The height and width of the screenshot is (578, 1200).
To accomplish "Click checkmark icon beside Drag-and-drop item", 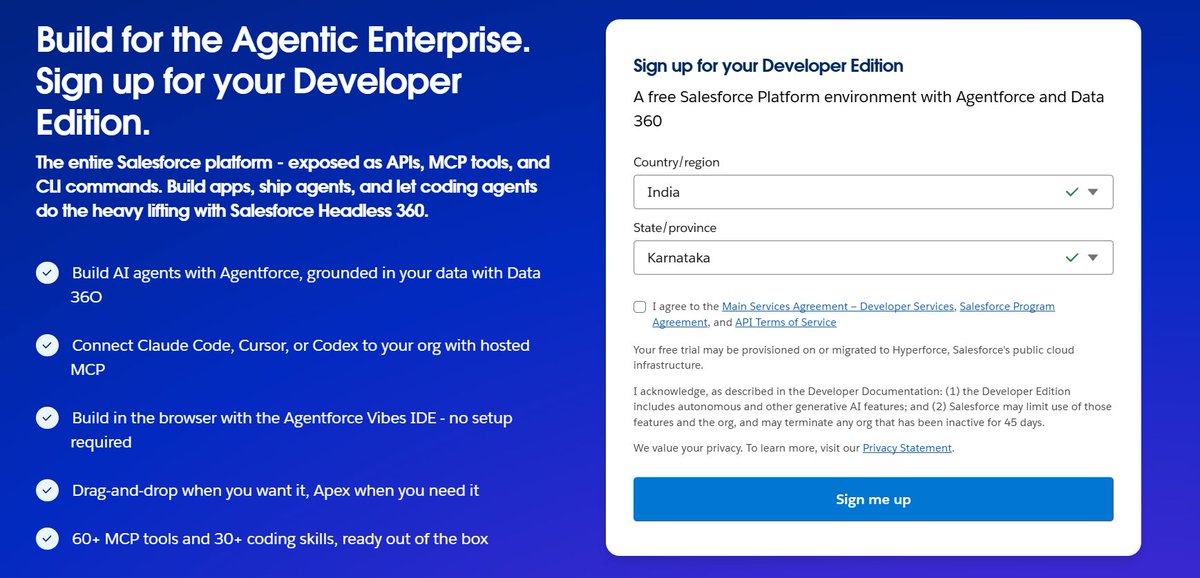I will click(46, 490).
